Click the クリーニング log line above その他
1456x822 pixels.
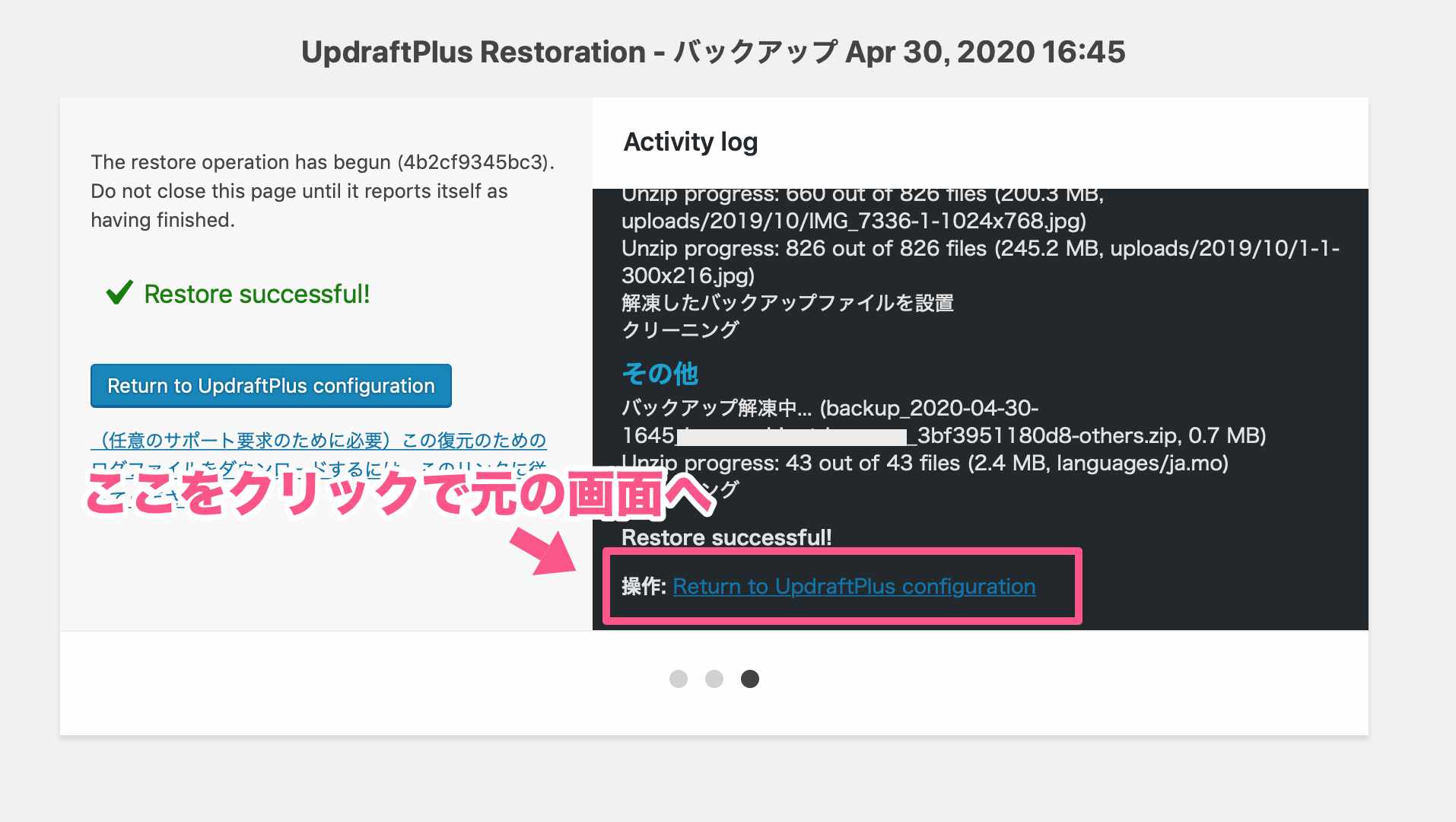click(680, 330)
